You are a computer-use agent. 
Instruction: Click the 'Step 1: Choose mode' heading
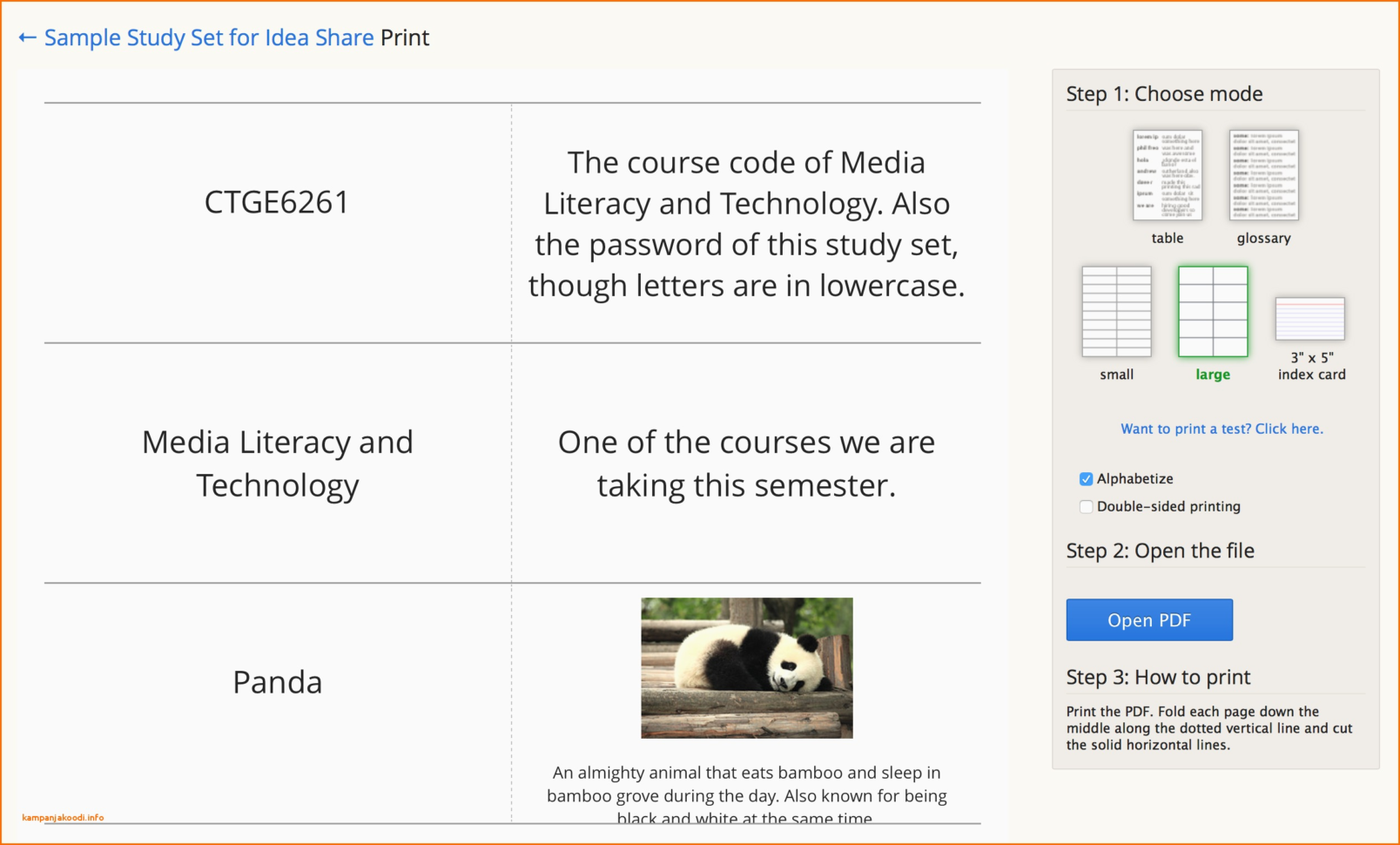tap(1164, 94)
